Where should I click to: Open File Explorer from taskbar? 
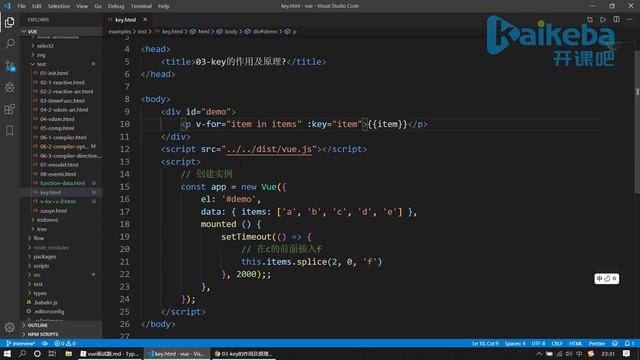[x=68, y=353]
